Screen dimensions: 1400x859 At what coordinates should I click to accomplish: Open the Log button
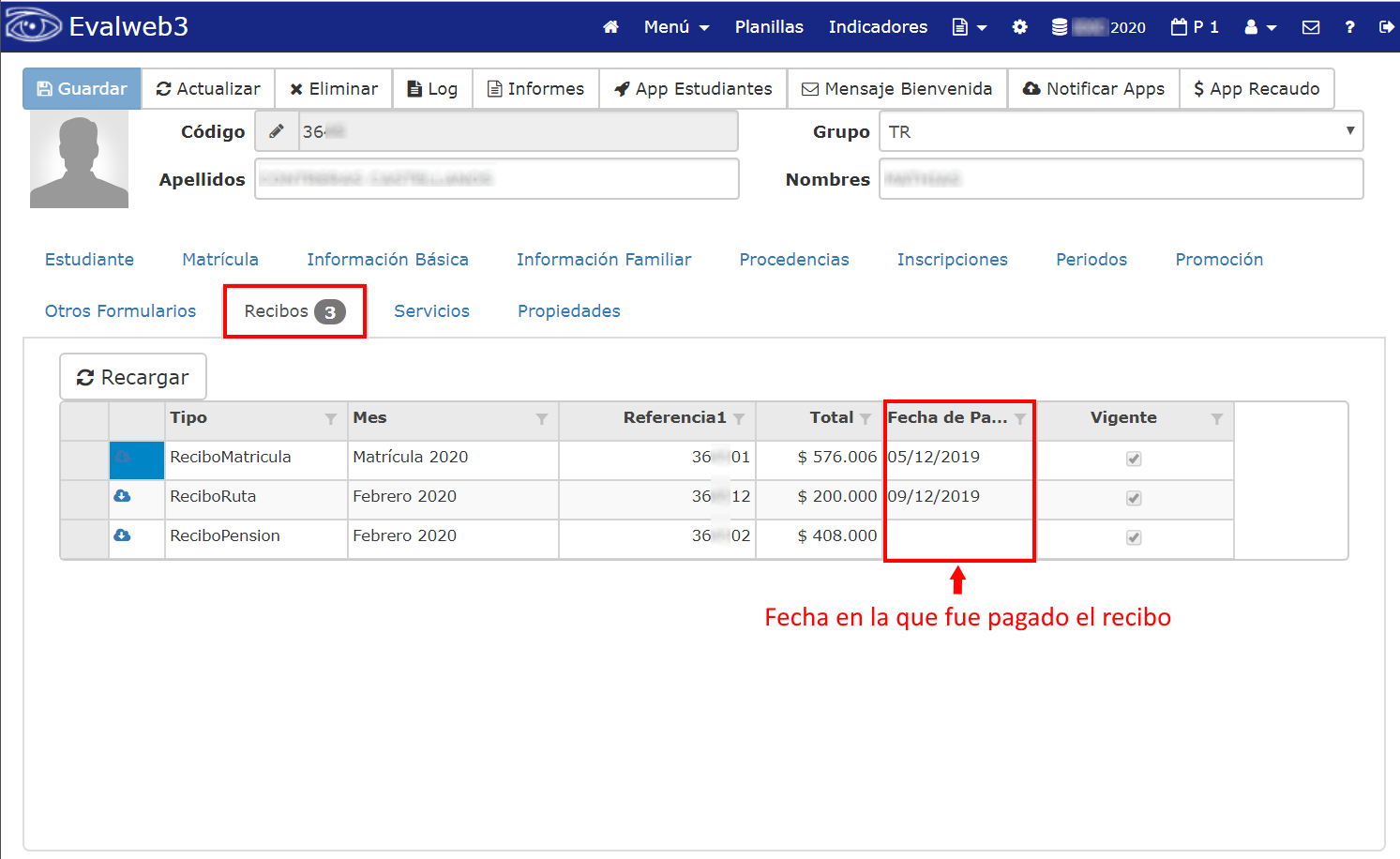(x=432, y=89)
